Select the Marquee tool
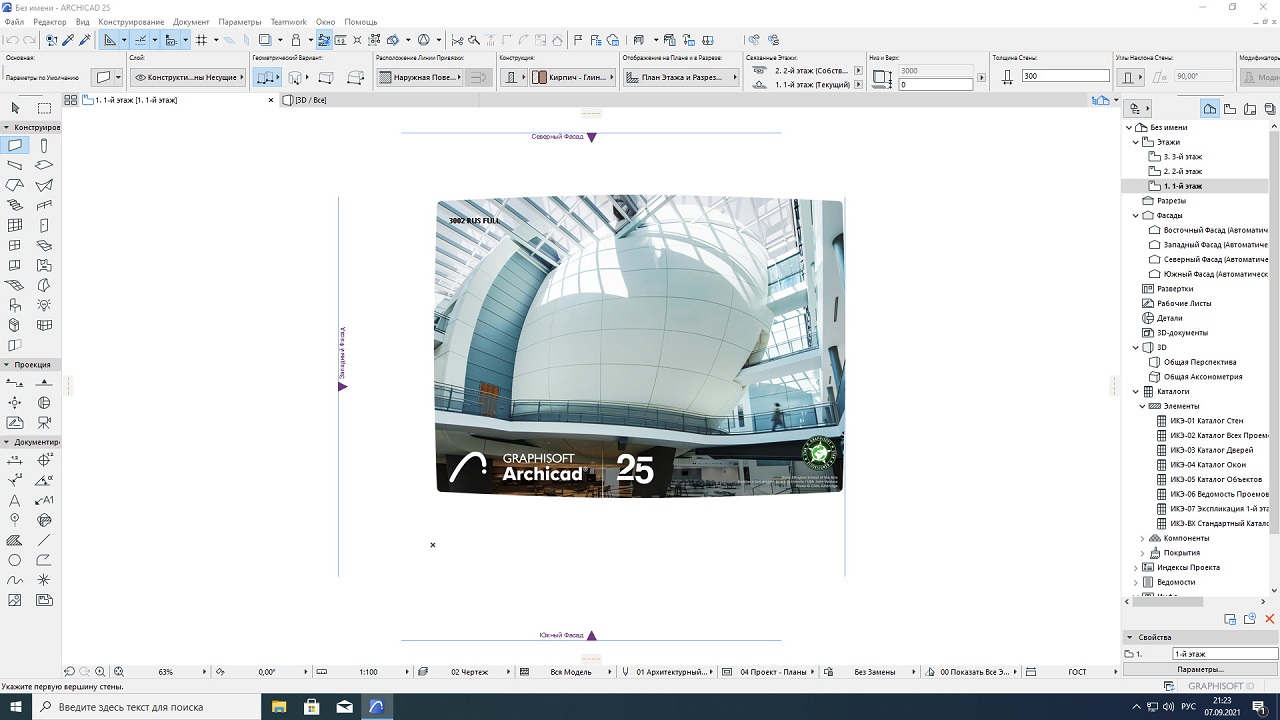Viewport: 1280px width, 720px height. point(44,108)
